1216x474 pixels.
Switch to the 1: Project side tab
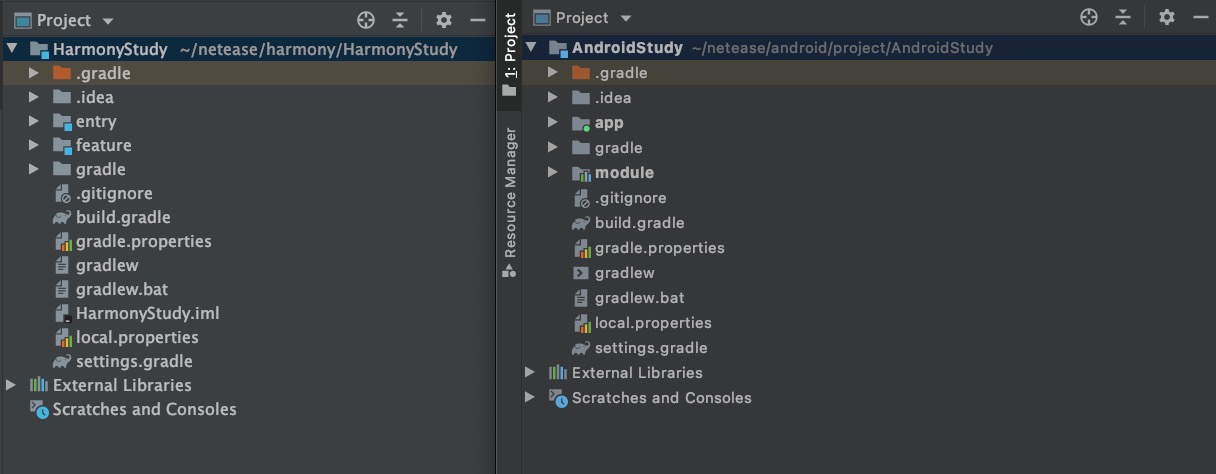coord(510,46)
